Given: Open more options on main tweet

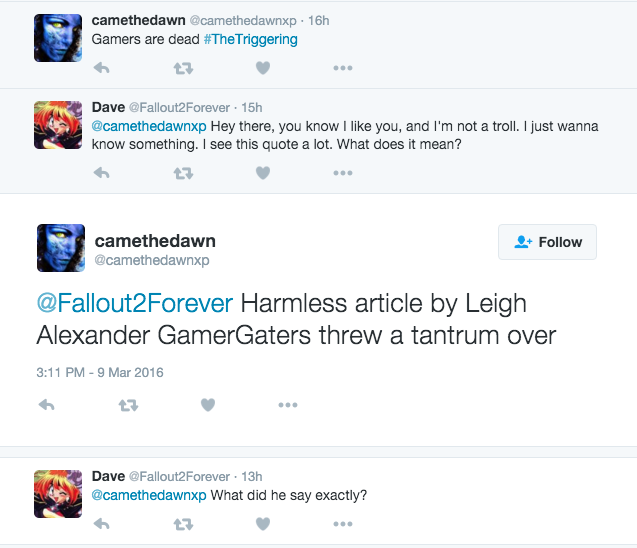Looking at the screenshot, I should (x=288, y=405).
